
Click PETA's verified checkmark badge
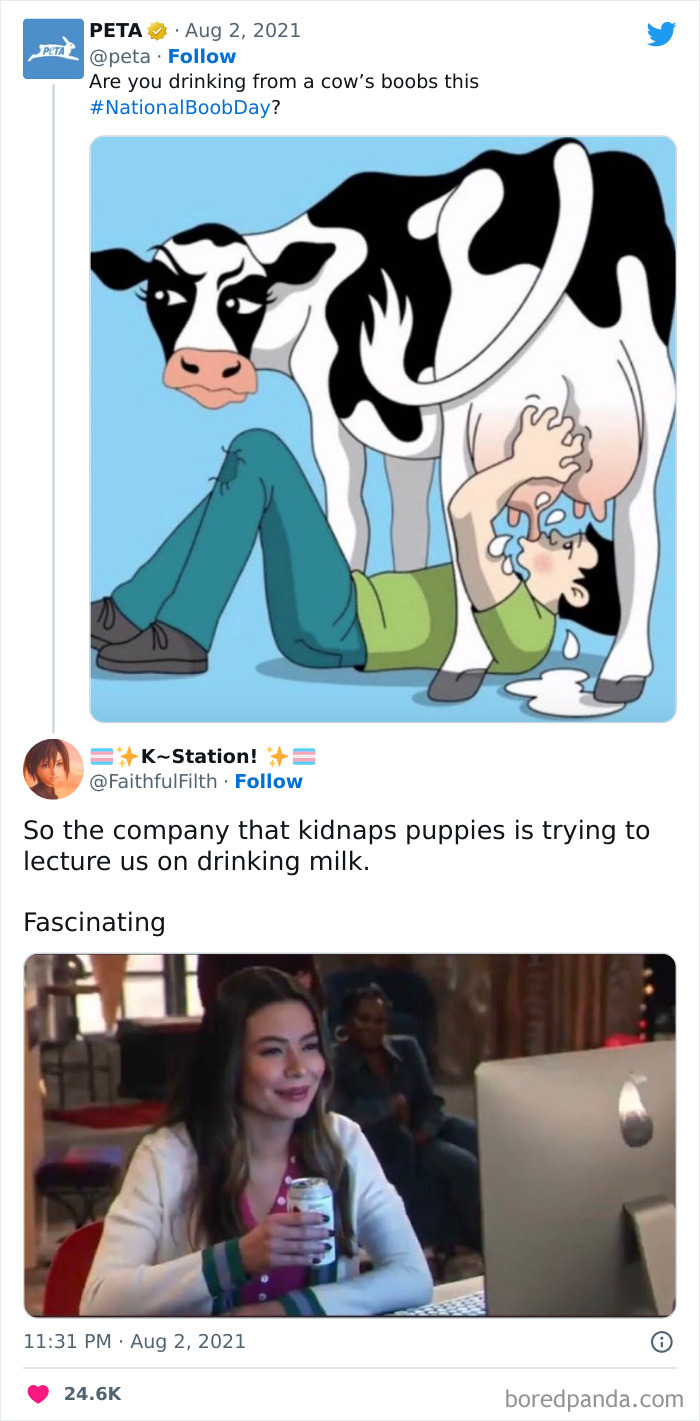(156, 30)
